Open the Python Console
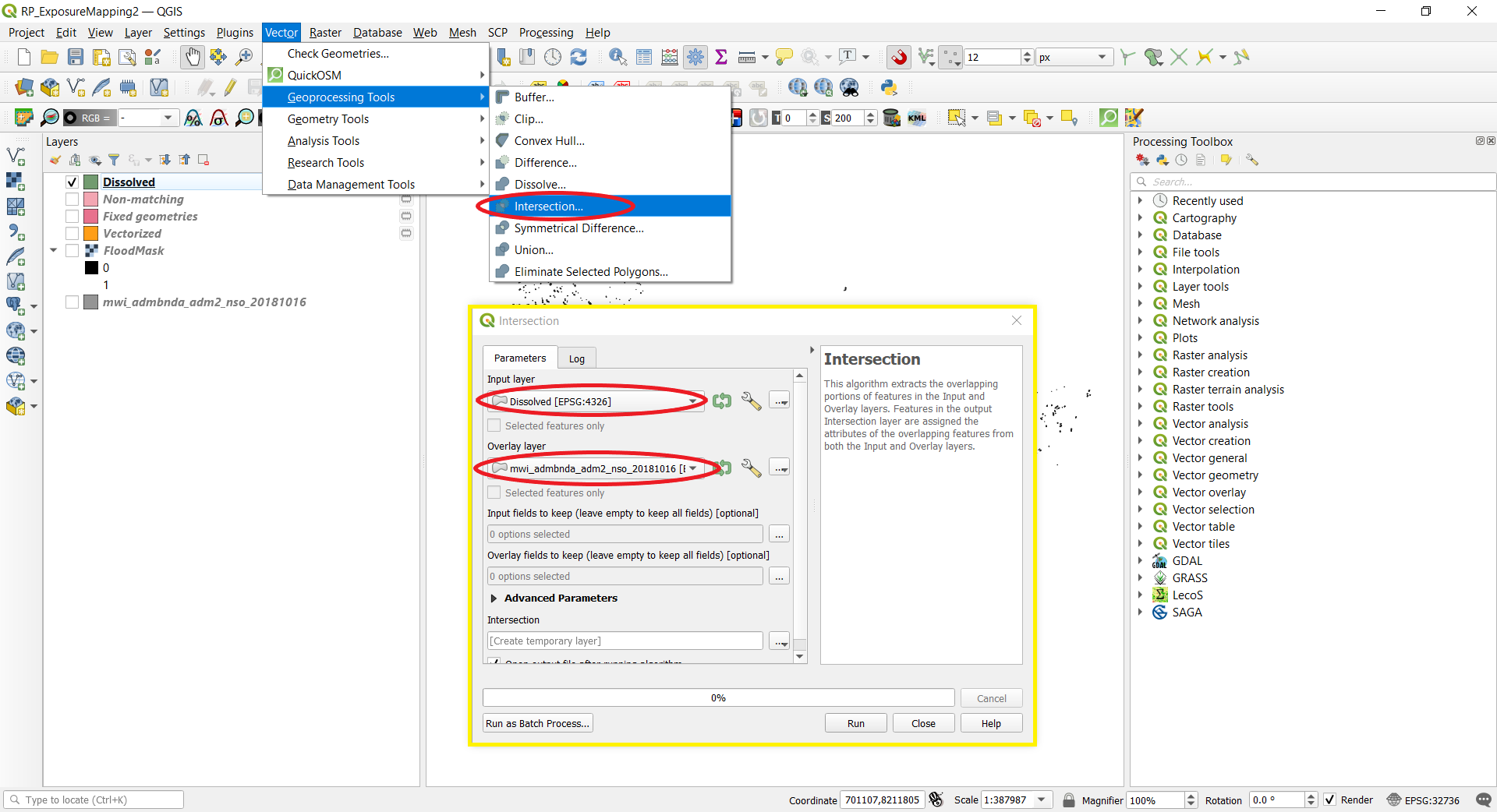 coord(888,87)
